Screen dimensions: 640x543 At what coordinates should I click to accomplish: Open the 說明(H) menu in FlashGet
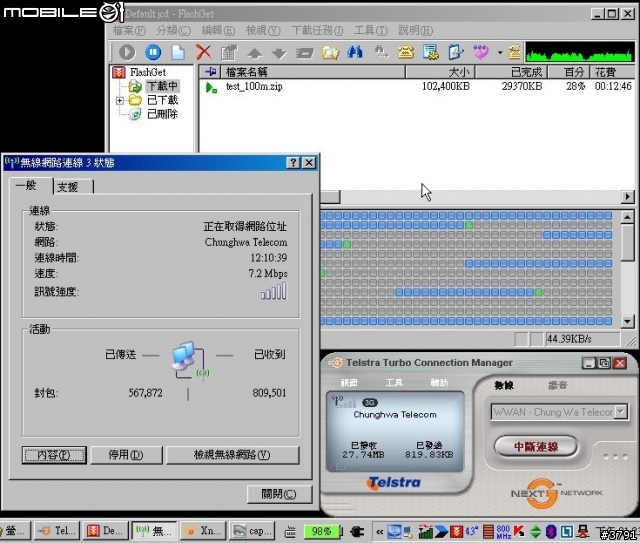pos(416,30)
